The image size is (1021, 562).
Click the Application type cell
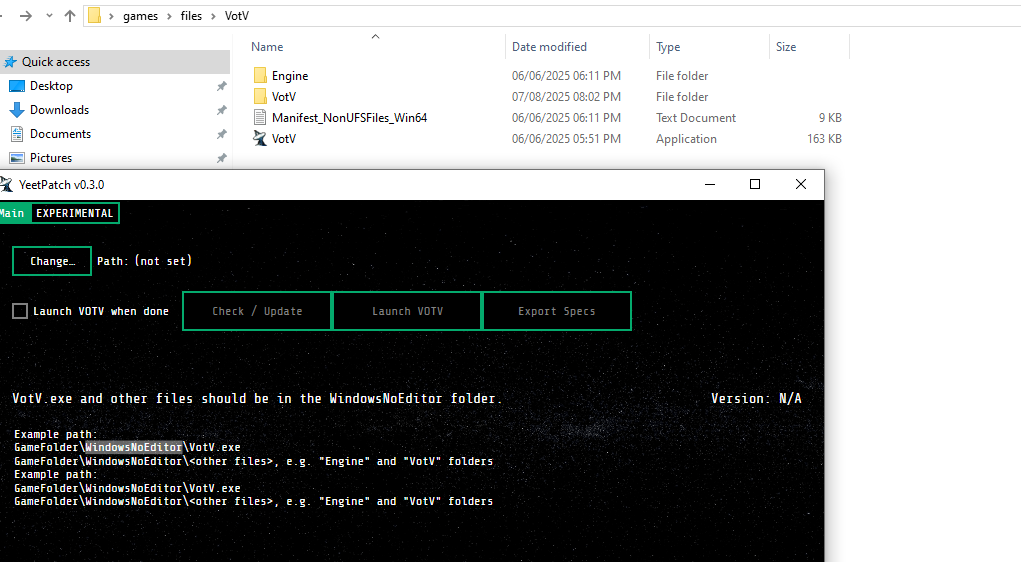point(686,139)
